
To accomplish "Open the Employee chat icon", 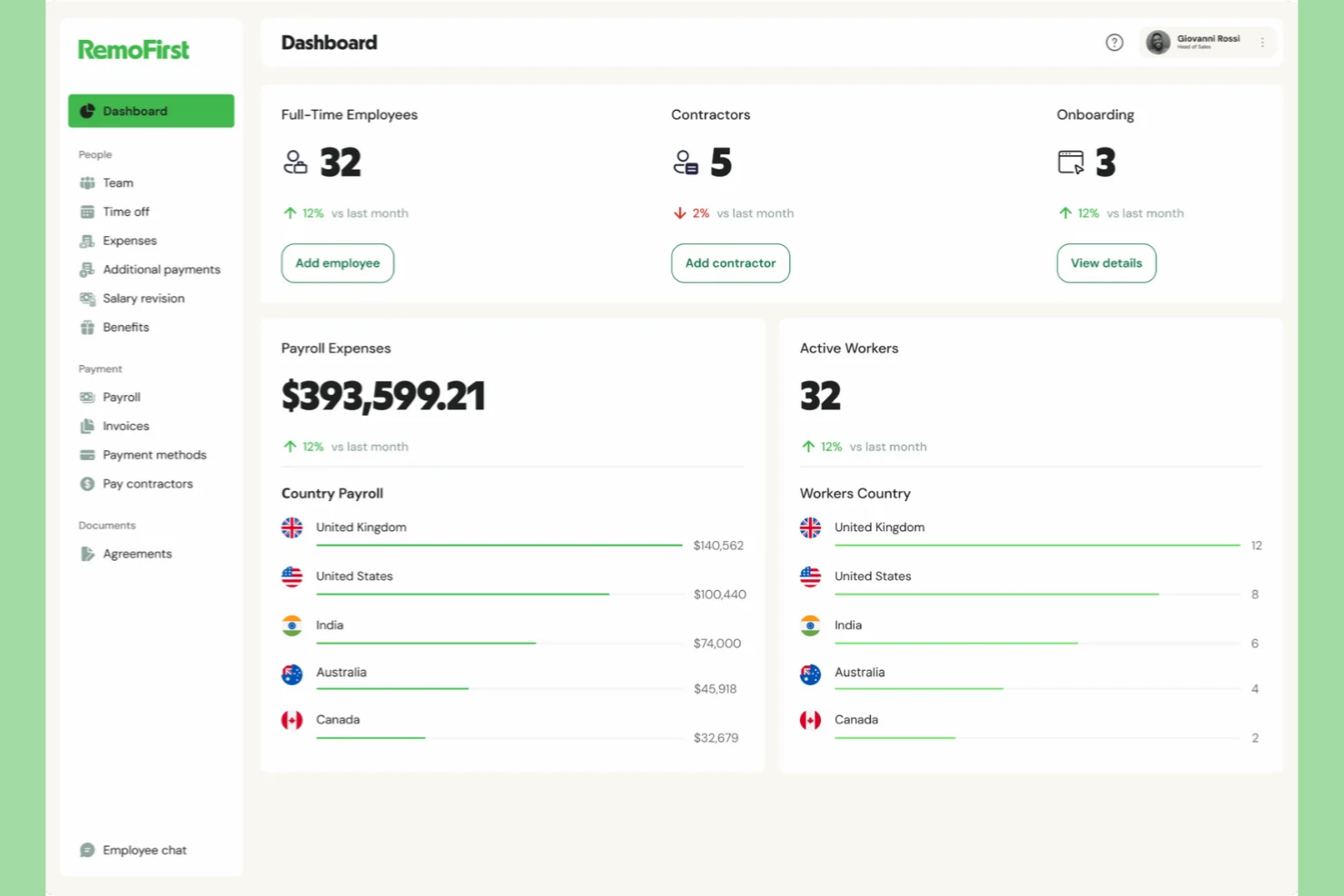I will [x=87, y=850].
